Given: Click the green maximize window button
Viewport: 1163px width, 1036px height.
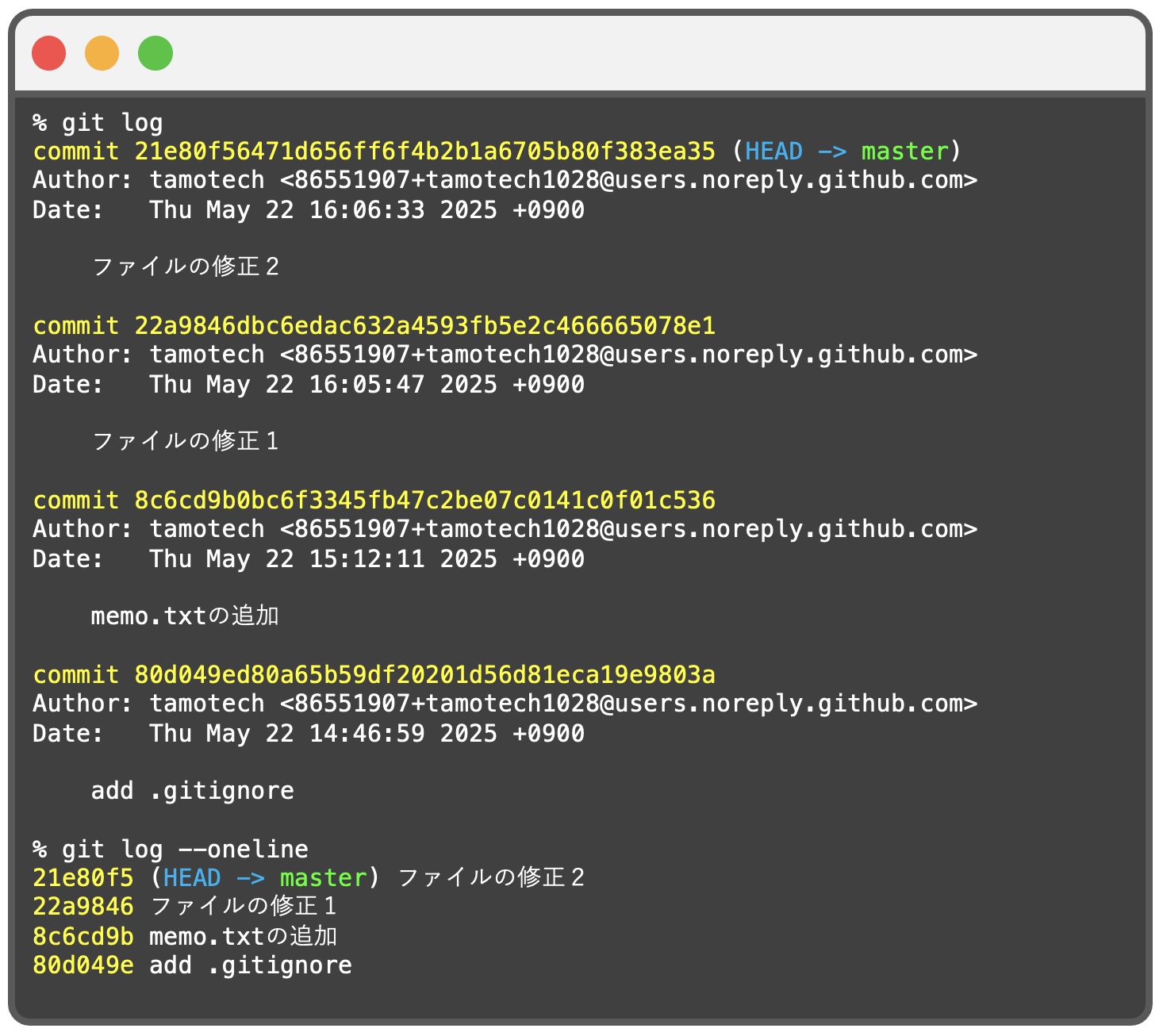Looking at the screenshot, I should [x=155, y=52].
